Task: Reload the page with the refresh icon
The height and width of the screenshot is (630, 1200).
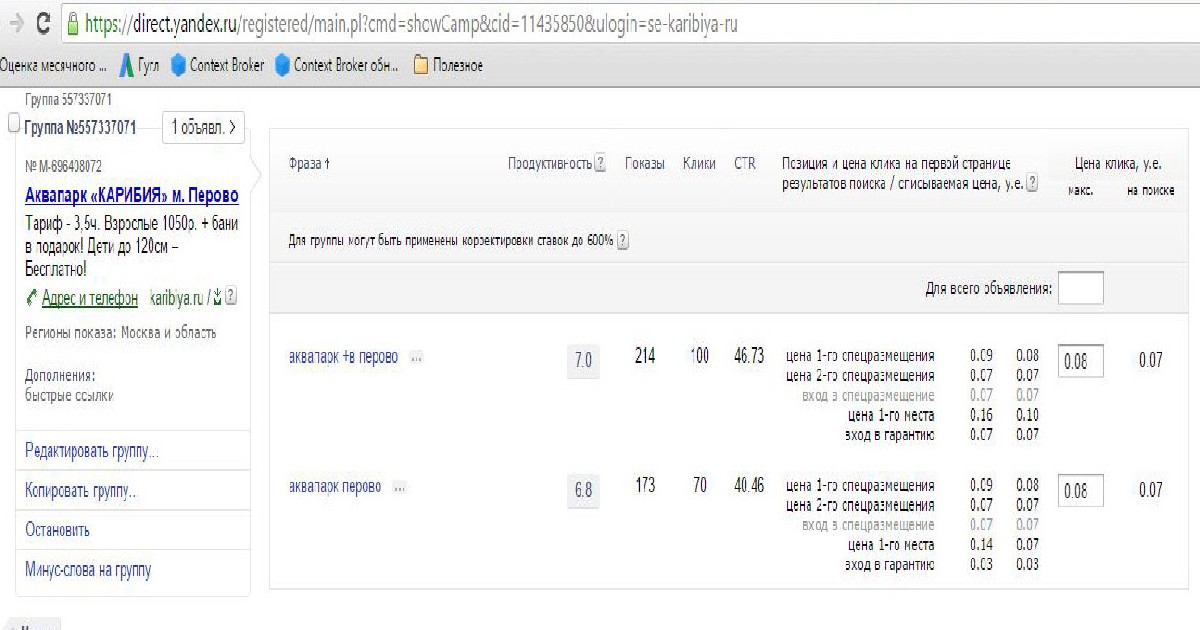Action: [x=43, y=23]
